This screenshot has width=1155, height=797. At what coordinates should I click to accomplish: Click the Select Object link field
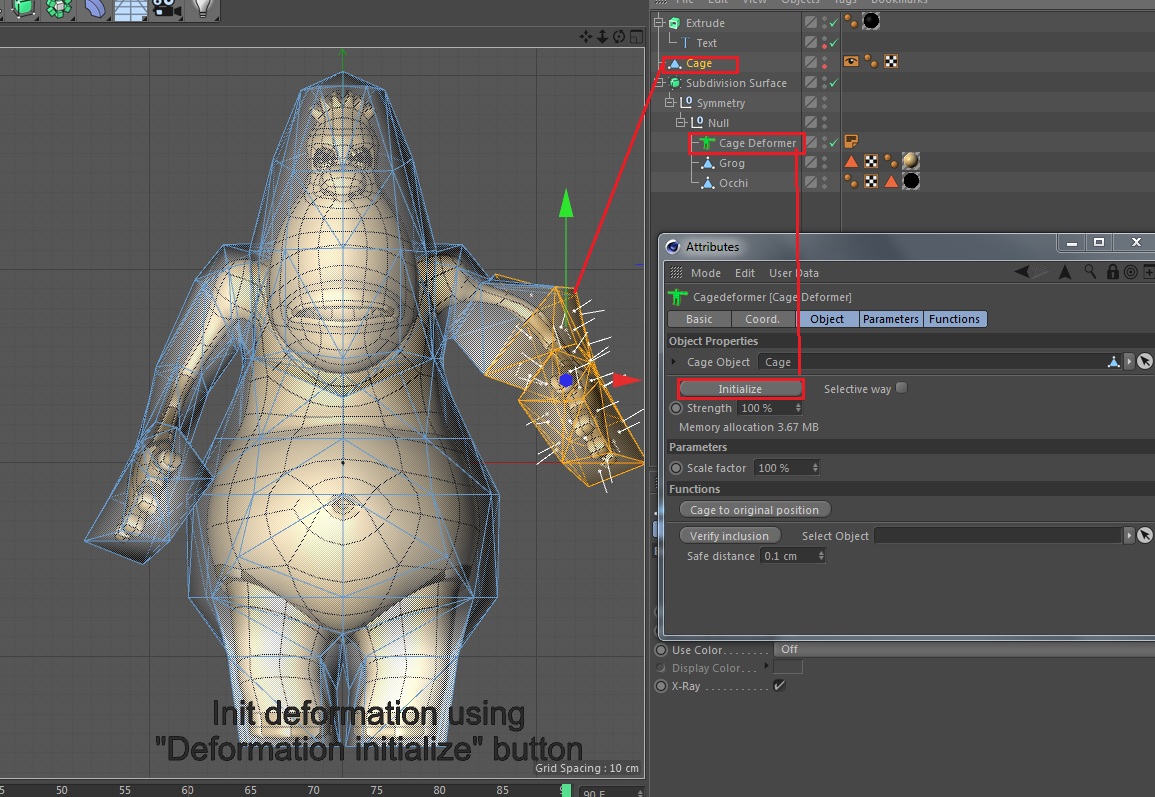click(x=998, y=536)
